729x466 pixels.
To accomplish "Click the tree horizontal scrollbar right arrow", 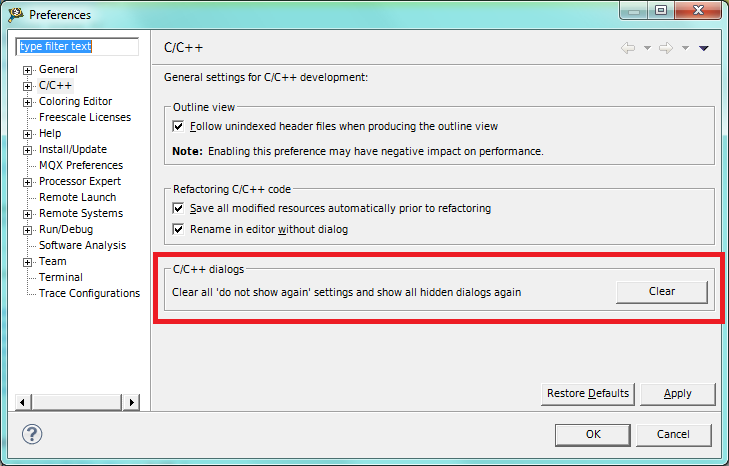I will 131,402.
